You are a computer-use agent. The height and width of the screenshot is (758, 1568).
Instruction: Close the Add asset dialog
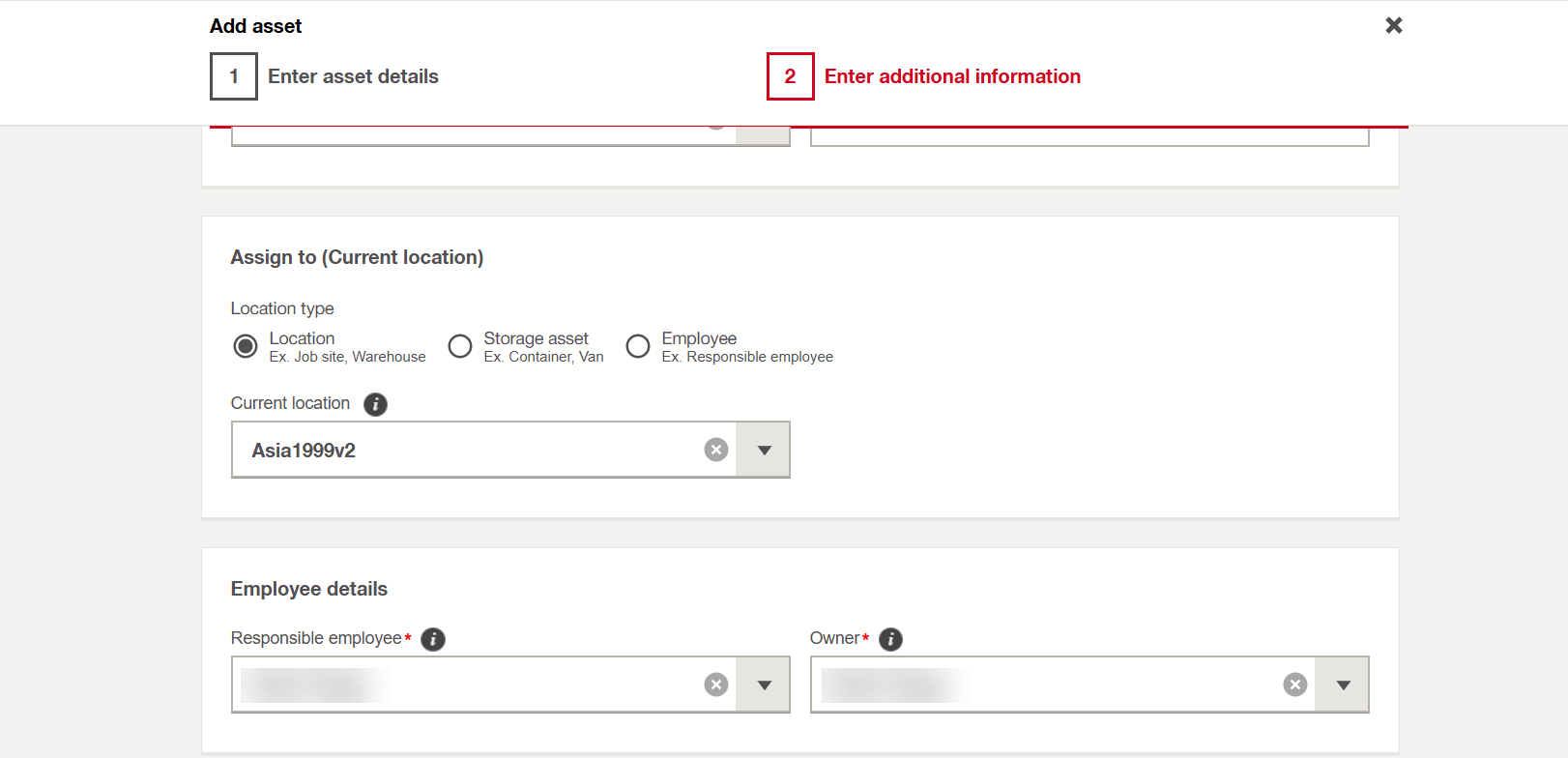coord(1393,25)
